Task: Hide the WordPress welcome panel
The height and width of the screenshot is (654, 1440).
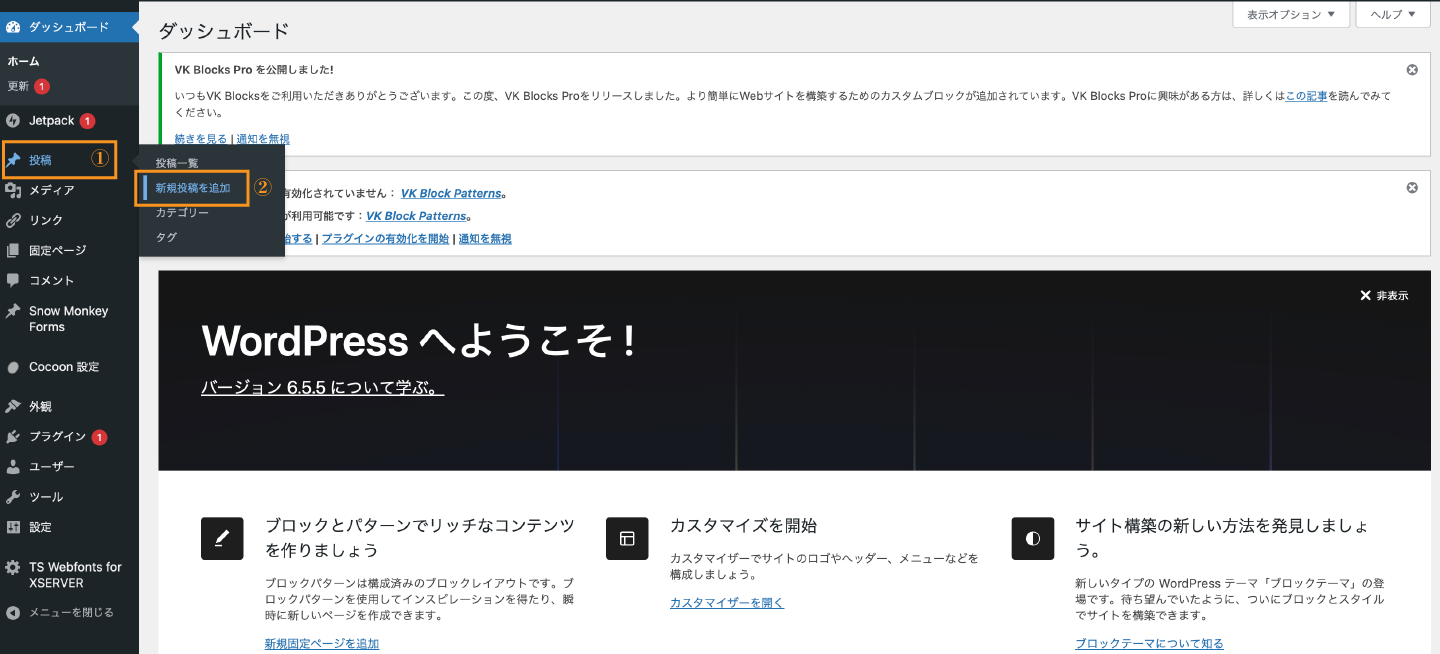Action: [1383, 296]
